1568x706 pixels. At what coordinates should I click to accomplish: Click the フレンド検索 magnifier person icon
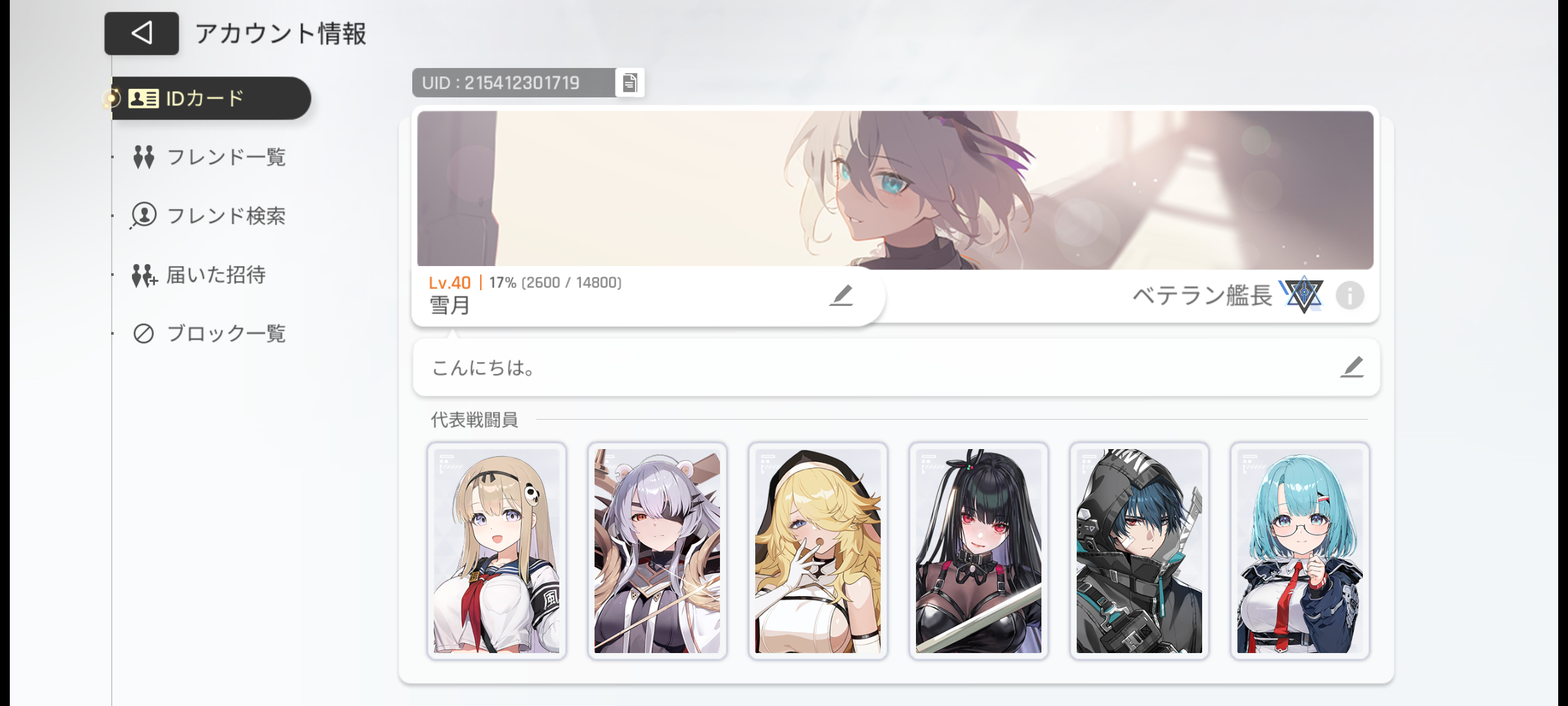[144, 215]
